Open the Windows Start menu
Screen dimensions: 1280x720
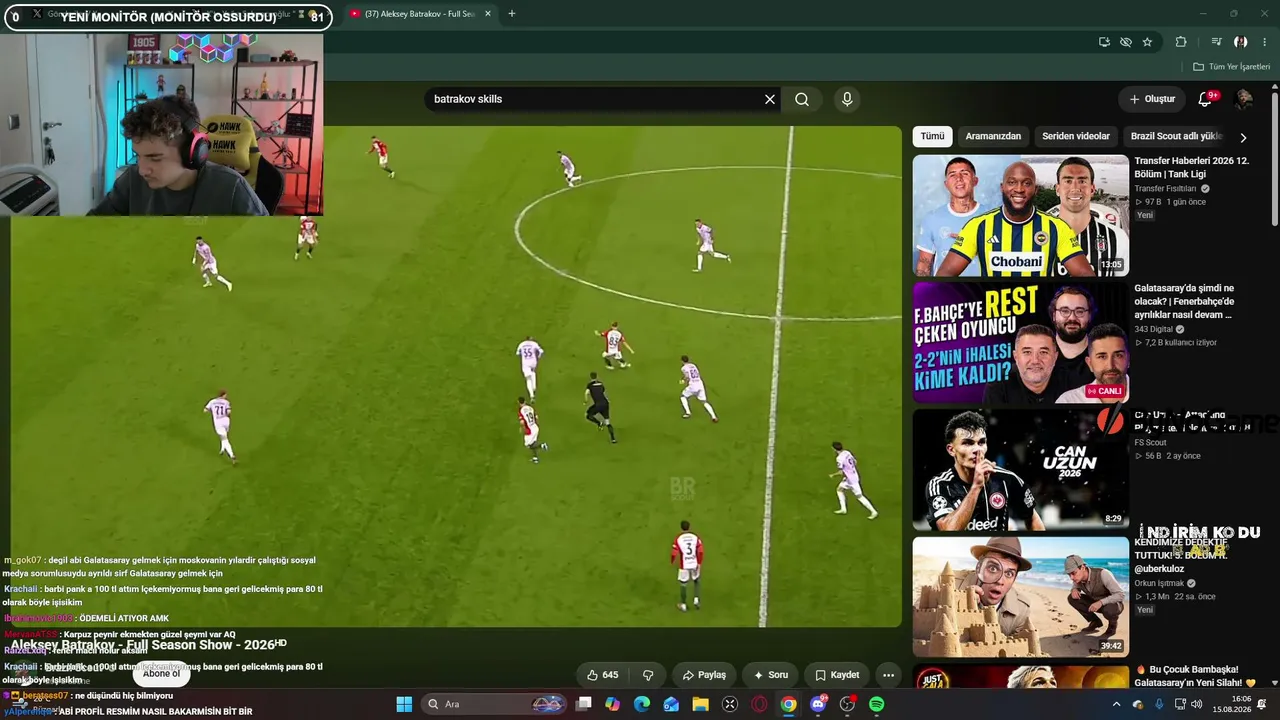404,704
